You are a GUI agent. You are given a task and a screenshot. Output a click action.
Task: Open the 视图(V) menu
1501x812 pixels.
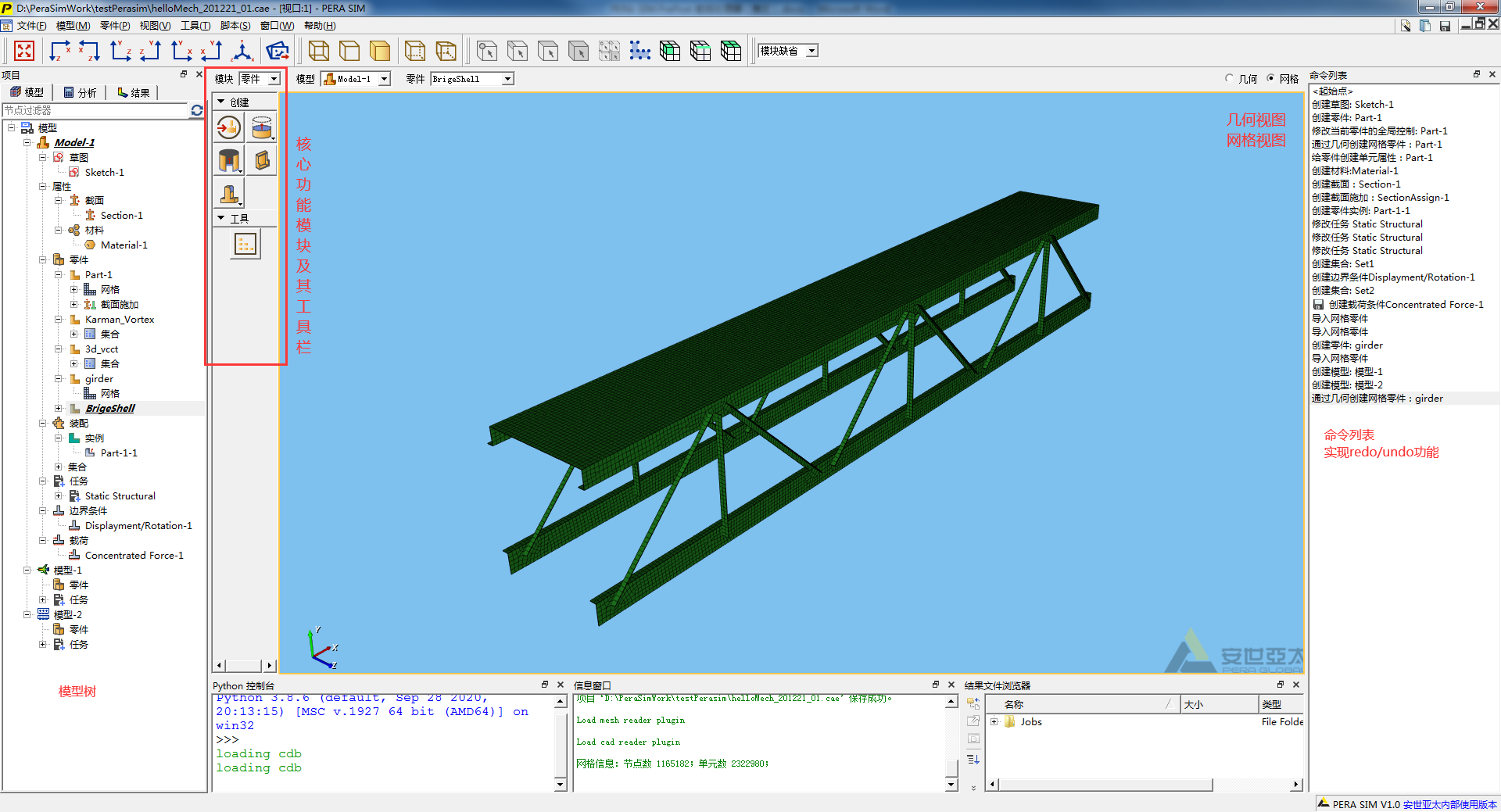click(x=155, y=26)
